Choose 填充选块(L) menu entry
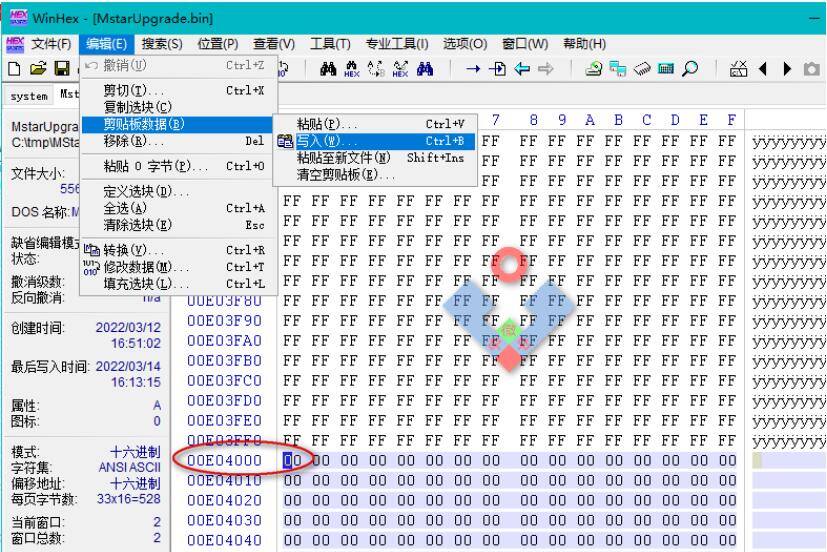Image resolution: width=827 pixels, height=552 pixels. (178, 284)
